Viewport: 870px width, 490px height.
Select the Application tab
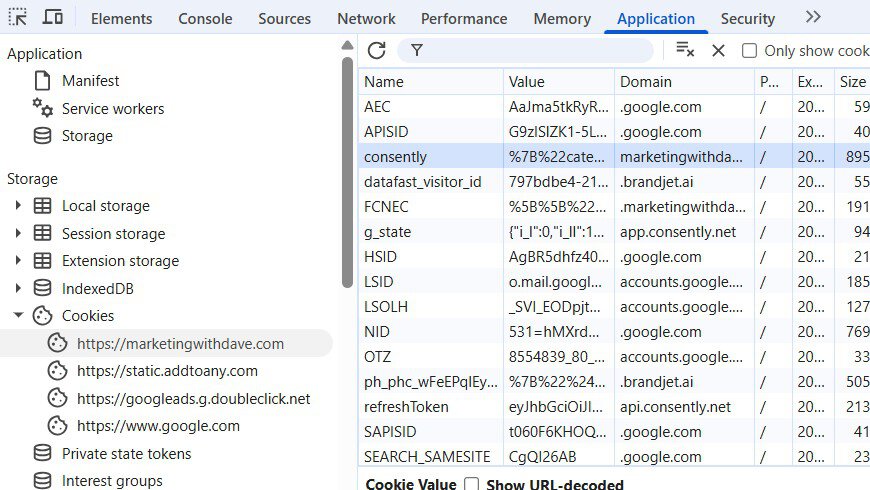click(x=656, y=19)
